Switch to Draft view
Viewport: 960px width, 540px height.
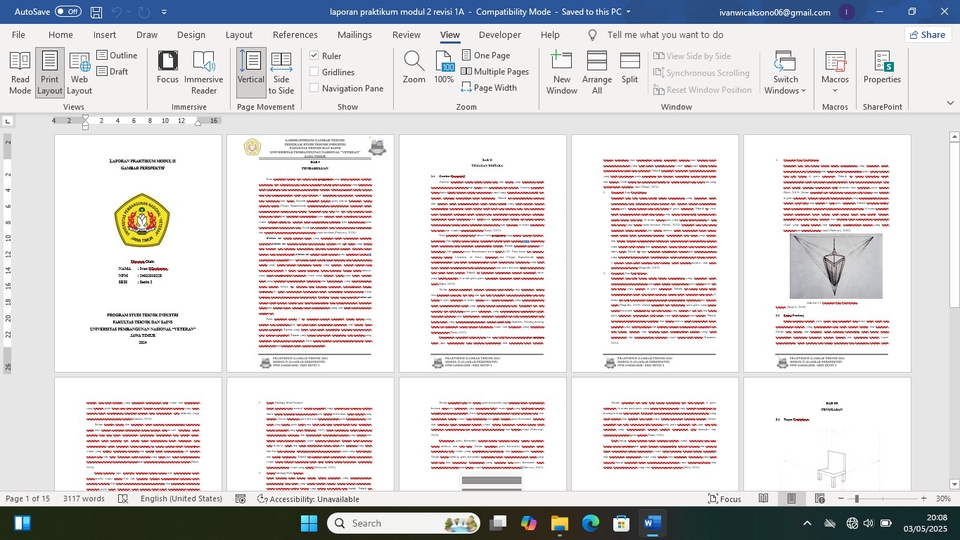pyautogui.click(x=113, y=71)
